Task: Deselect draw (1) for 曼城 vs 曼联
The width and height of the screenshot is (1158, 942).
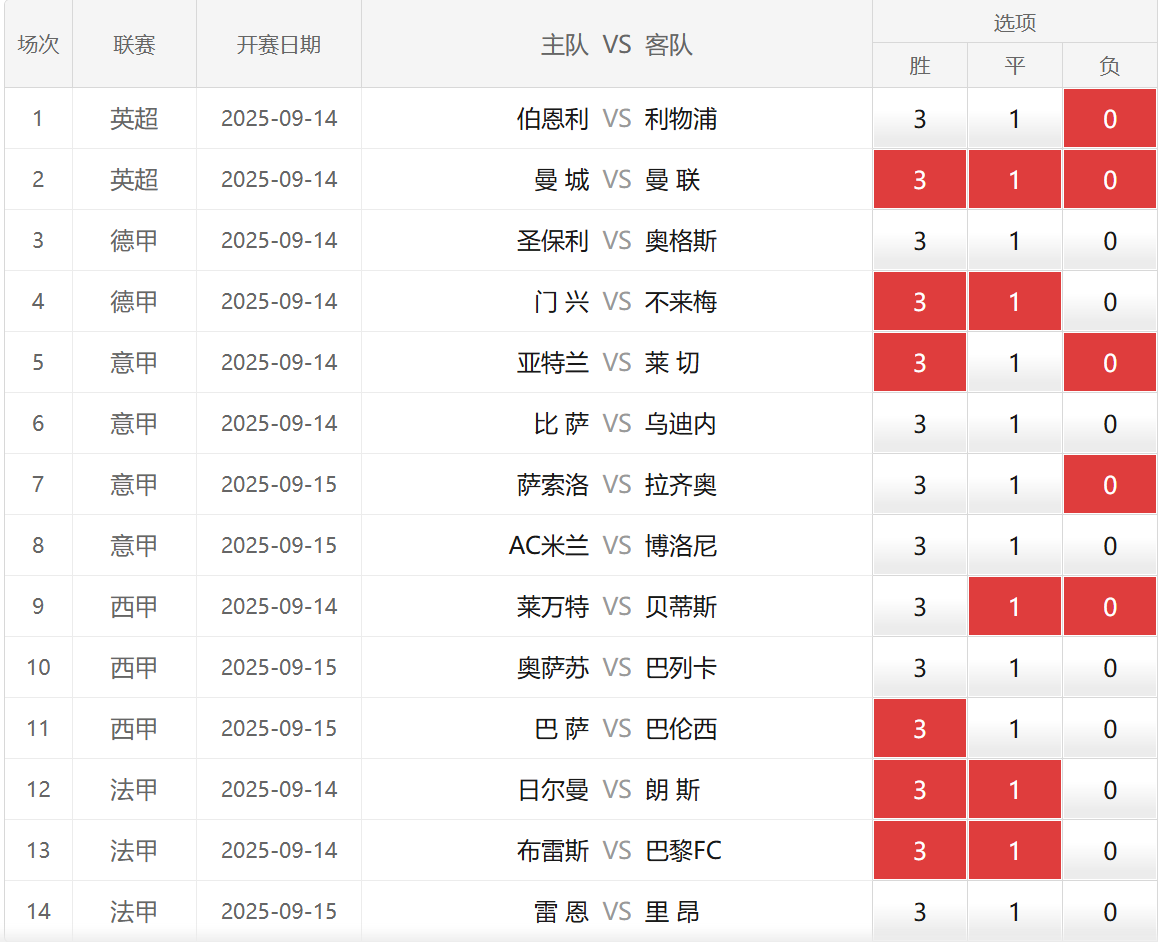Action: 1015,179
